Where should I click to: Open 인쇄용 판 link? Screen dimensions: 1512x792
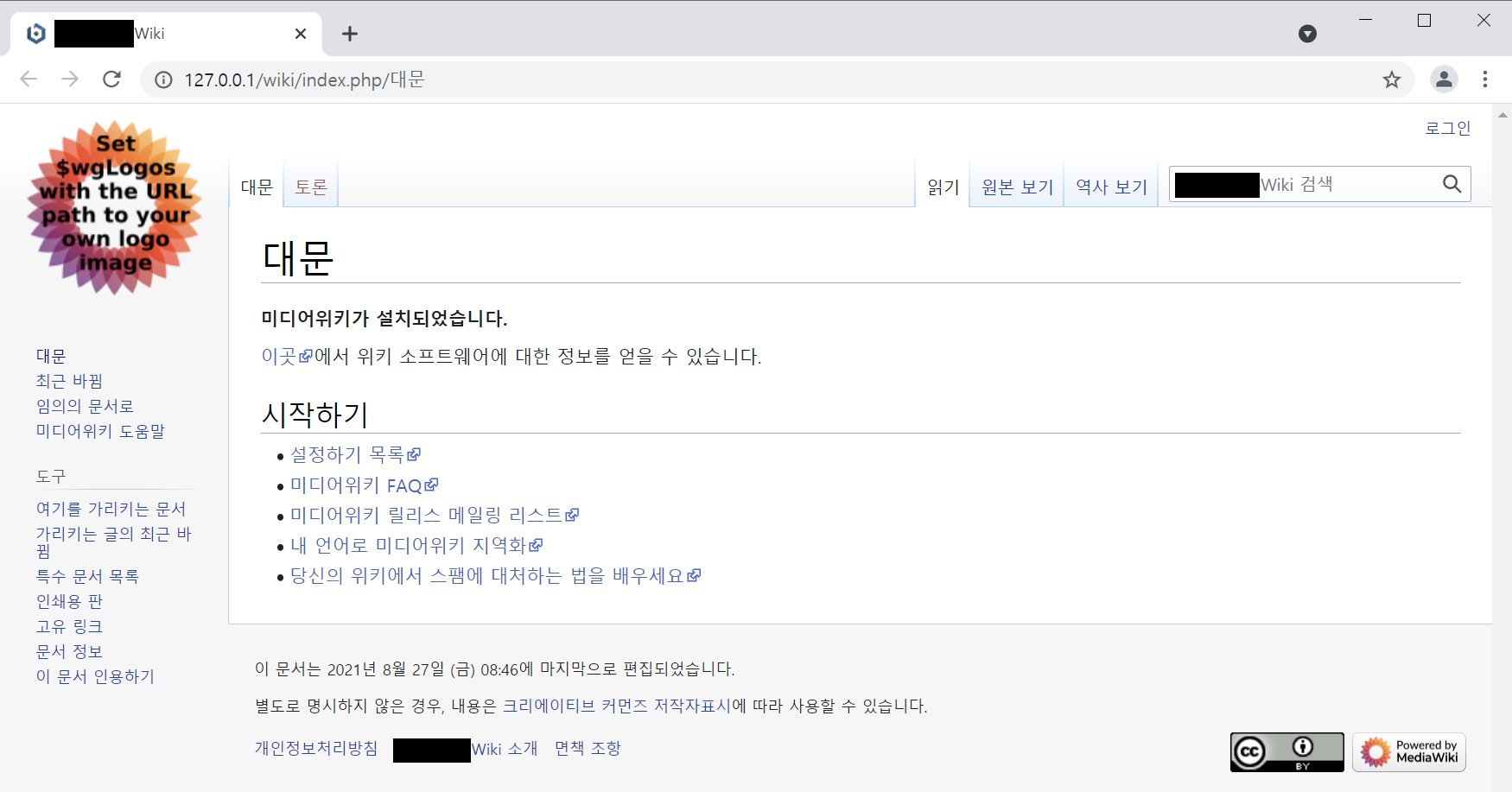coord(69,601)
